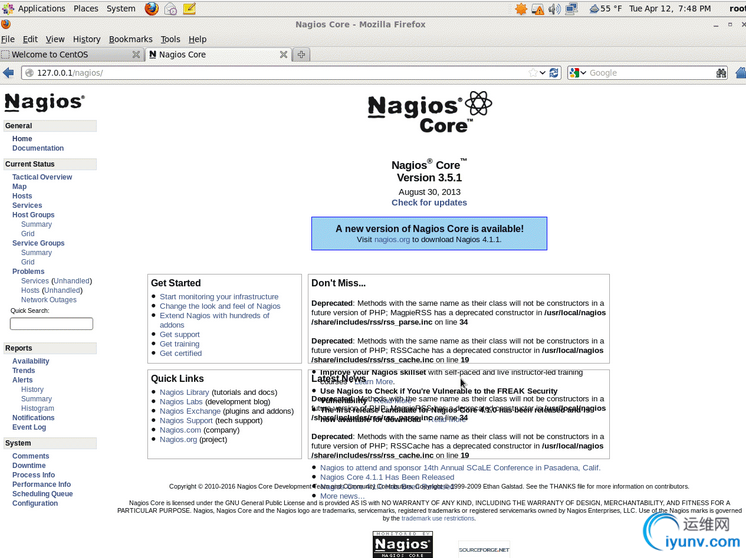Reload the page with the refresh icon
This screenshot has width=746, height=558.
(554, 73)
